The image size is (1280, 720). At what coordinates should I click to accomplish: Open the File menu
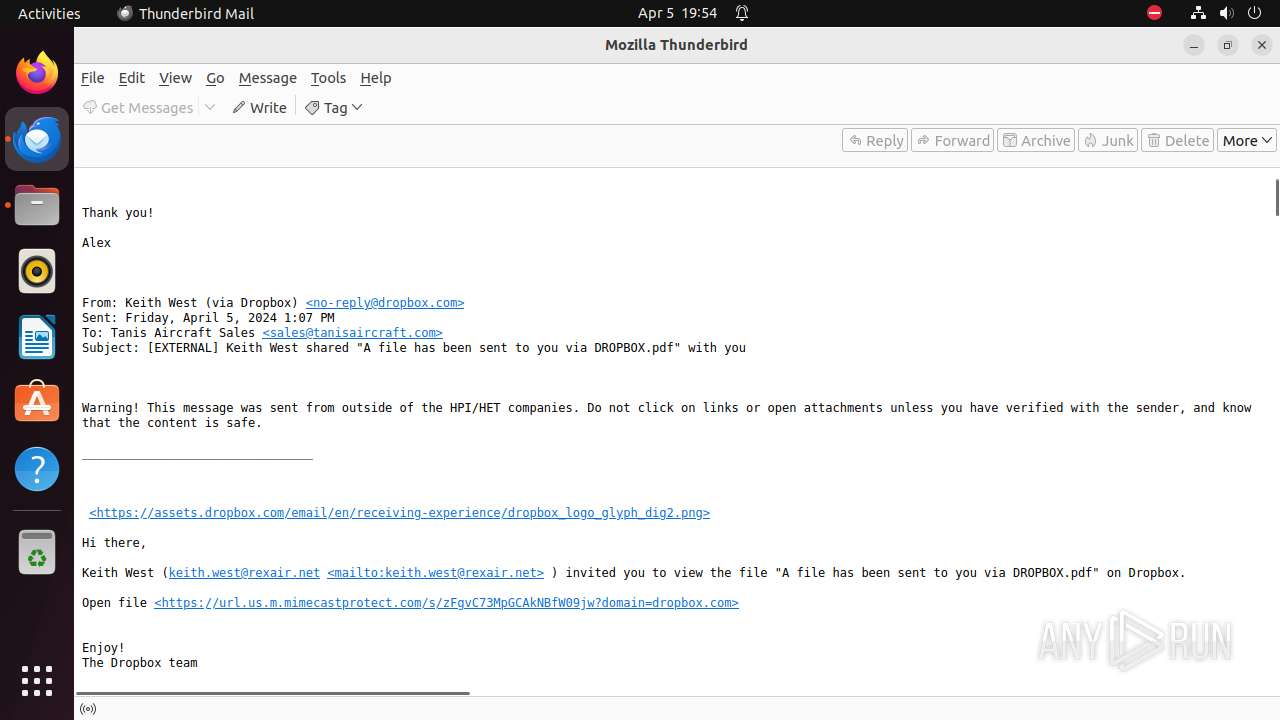point(92,78)
